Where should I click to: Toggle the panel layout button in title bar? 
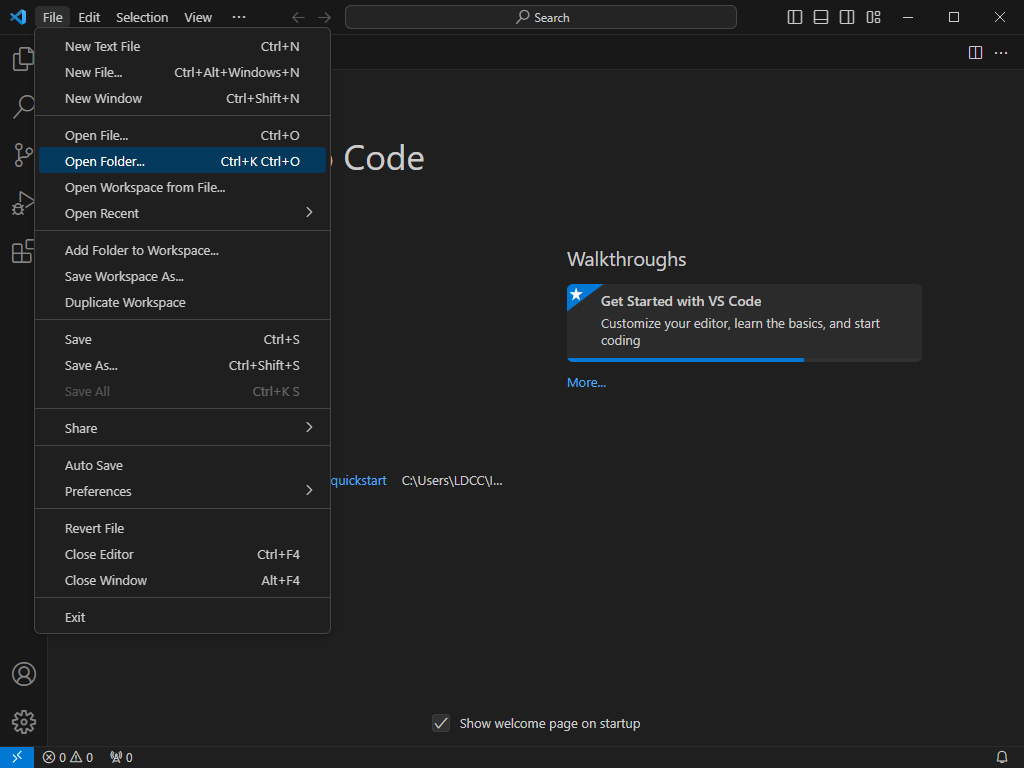click(x=821, y=17)
